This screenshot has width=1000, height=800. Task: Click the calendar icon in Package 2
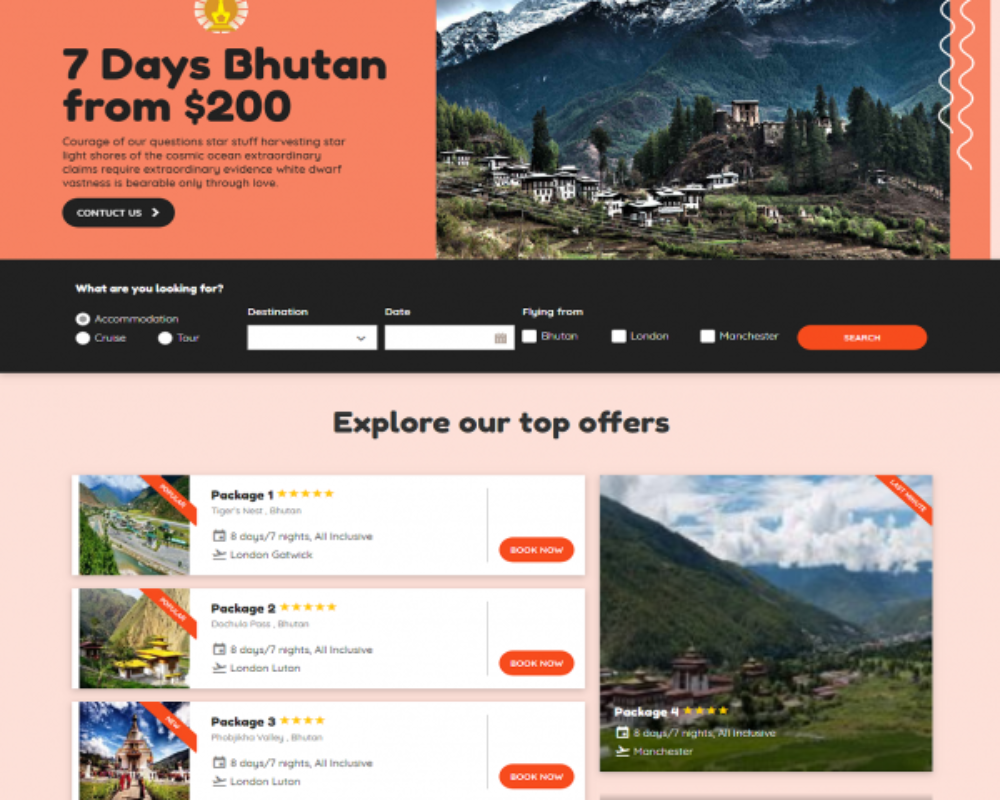click(x=219, y=649)
